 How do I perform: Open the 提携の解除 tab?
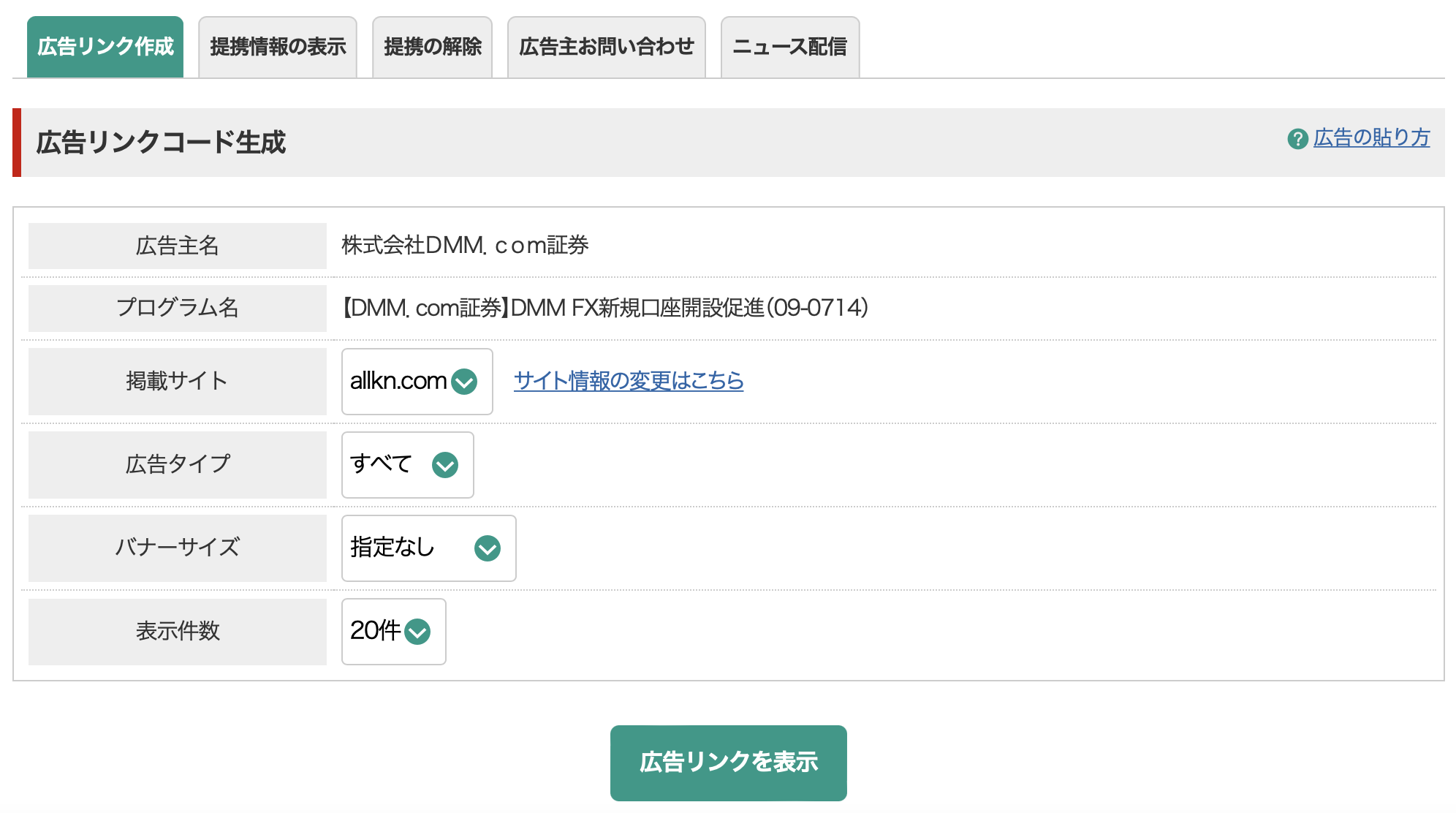pyautogui.click(x=433, y=47)
